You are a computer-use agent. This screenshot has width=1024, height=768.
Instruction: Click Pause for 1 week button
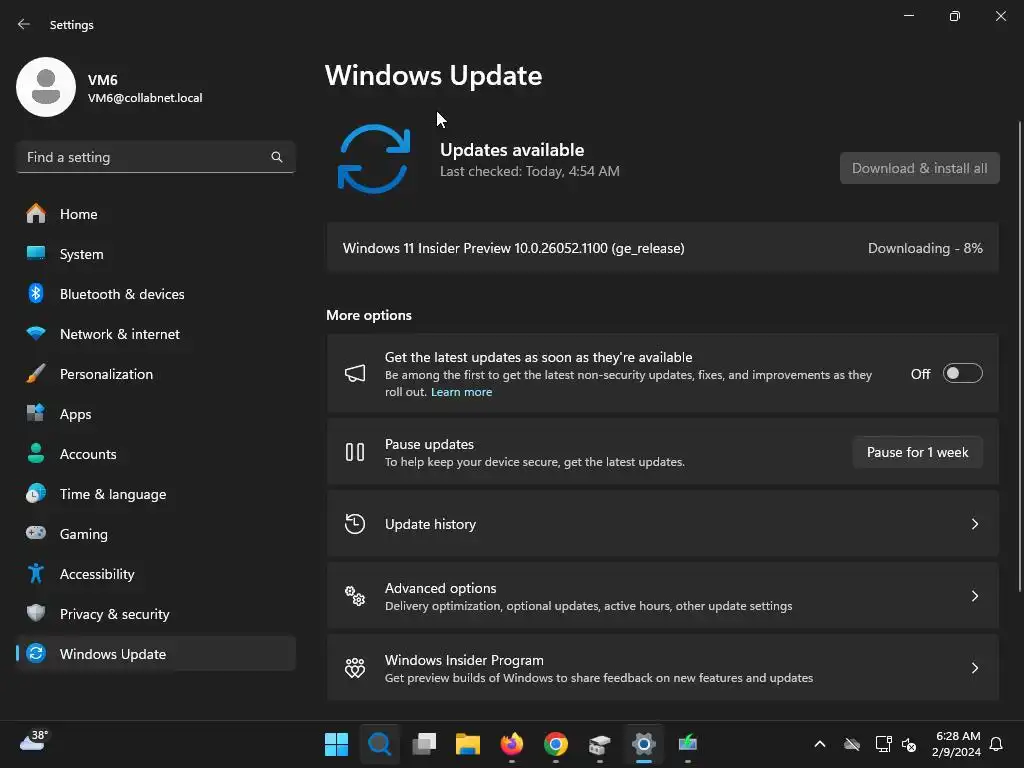918,452
